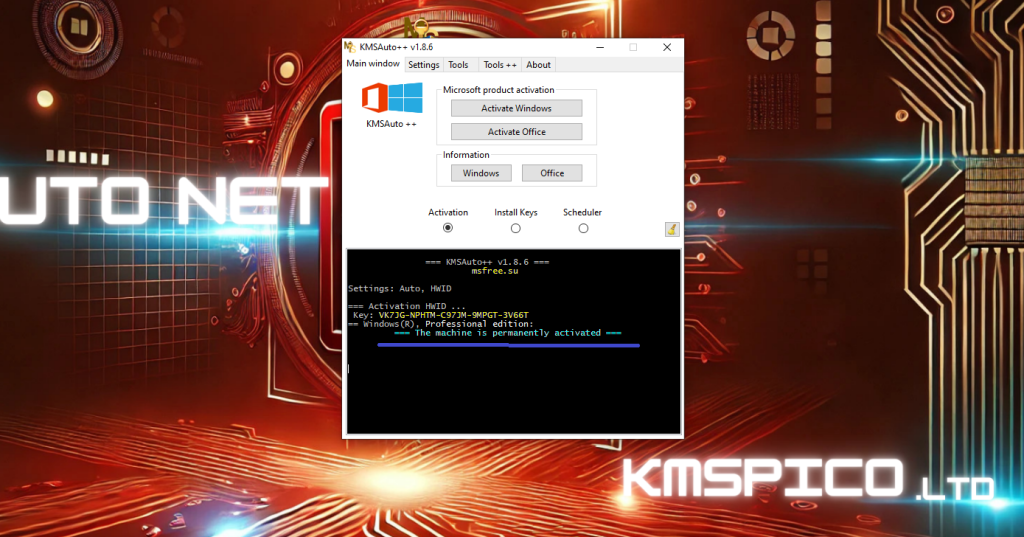Open the Settings tab
The width and height of the screenshot is (1024, 537).
[x=423, y=65]
